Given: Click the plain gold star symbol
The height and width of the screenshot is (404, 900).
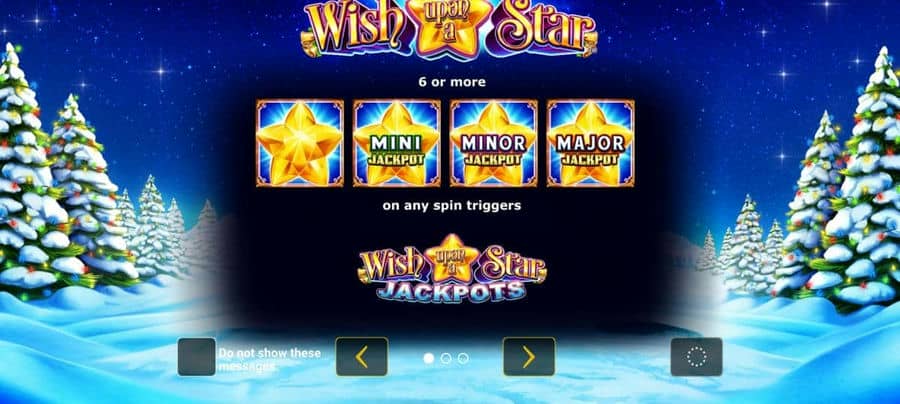Looking at the screenshot, I should click(300, 143).
